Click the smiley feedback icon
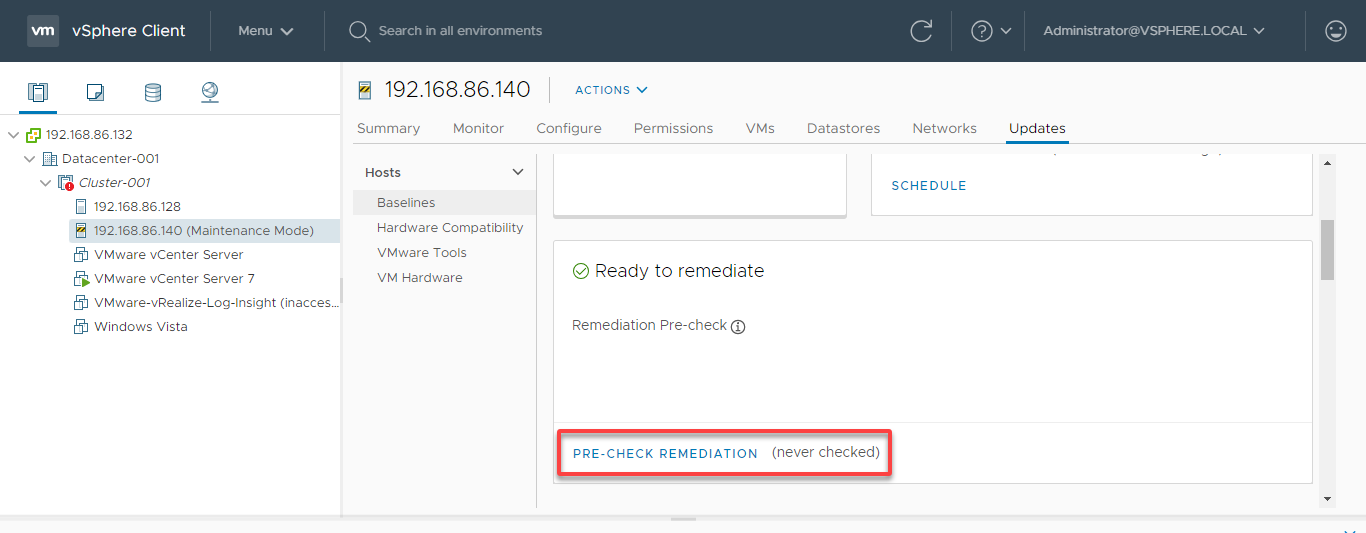This screenshot has width=1366, height=533. point(1336,31)
